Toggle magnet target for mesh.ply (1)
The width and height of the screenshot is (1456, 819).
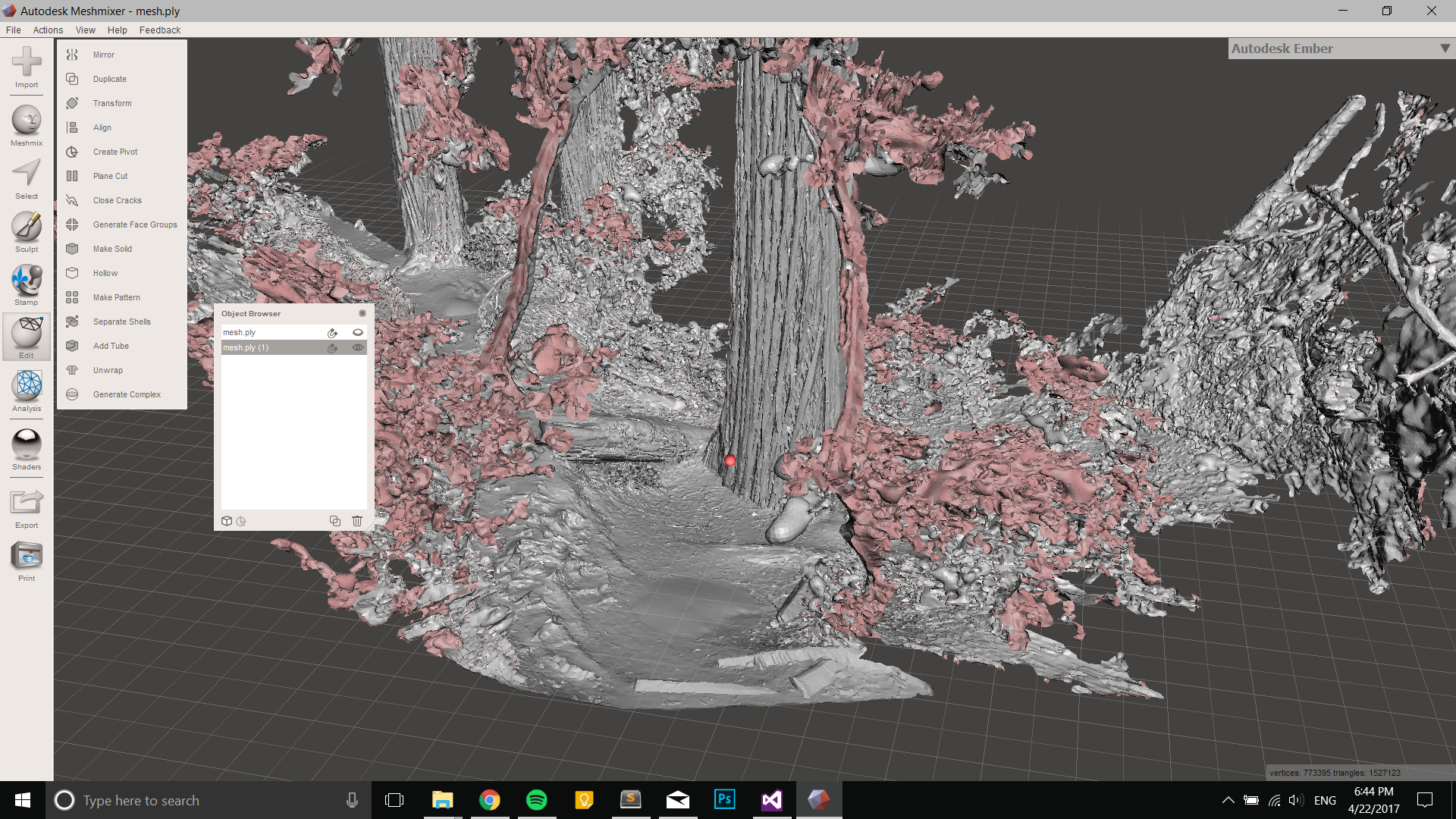coord(332,348)
